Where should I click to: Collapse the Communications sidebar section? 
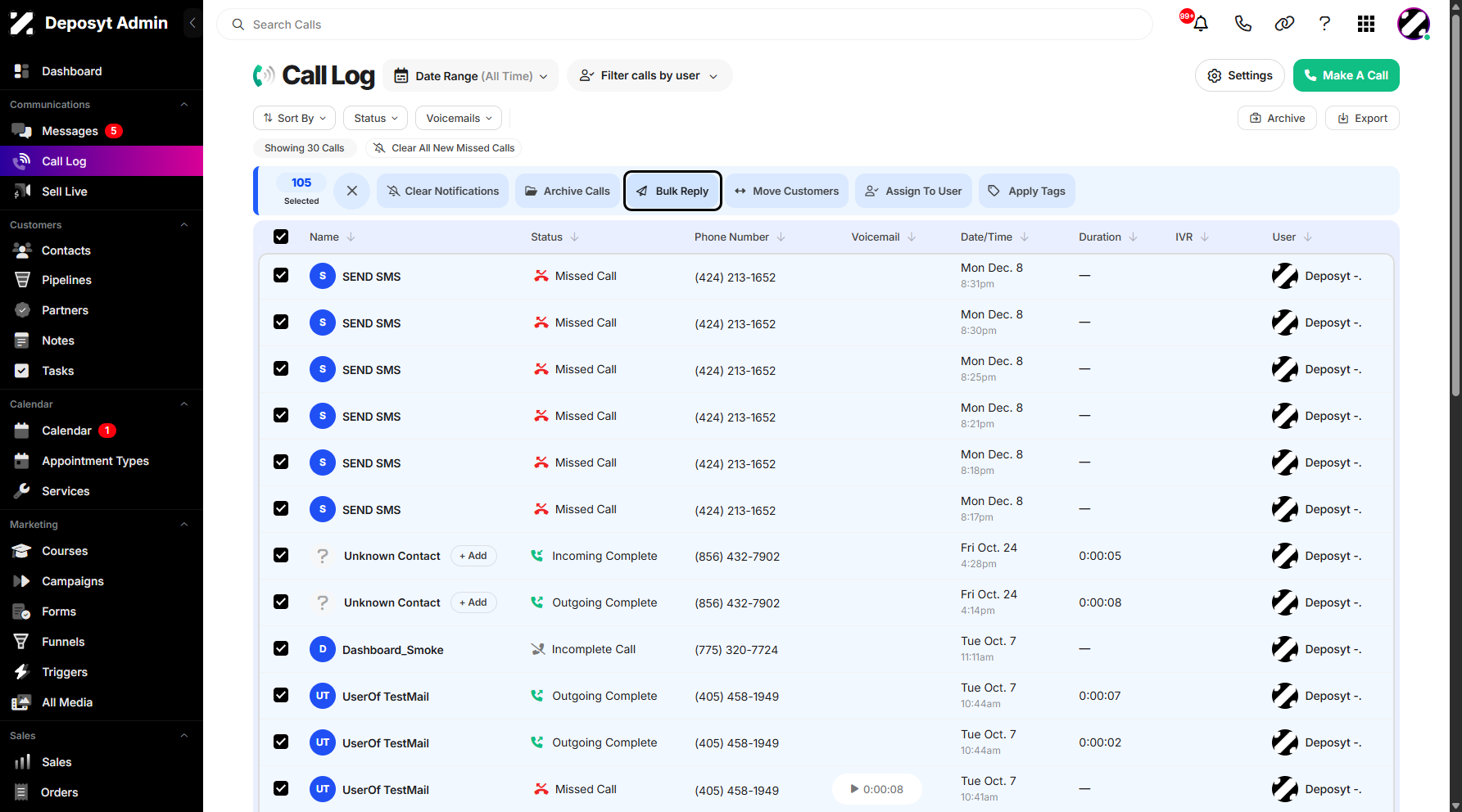pyautogui.click(x=184, y=105)
